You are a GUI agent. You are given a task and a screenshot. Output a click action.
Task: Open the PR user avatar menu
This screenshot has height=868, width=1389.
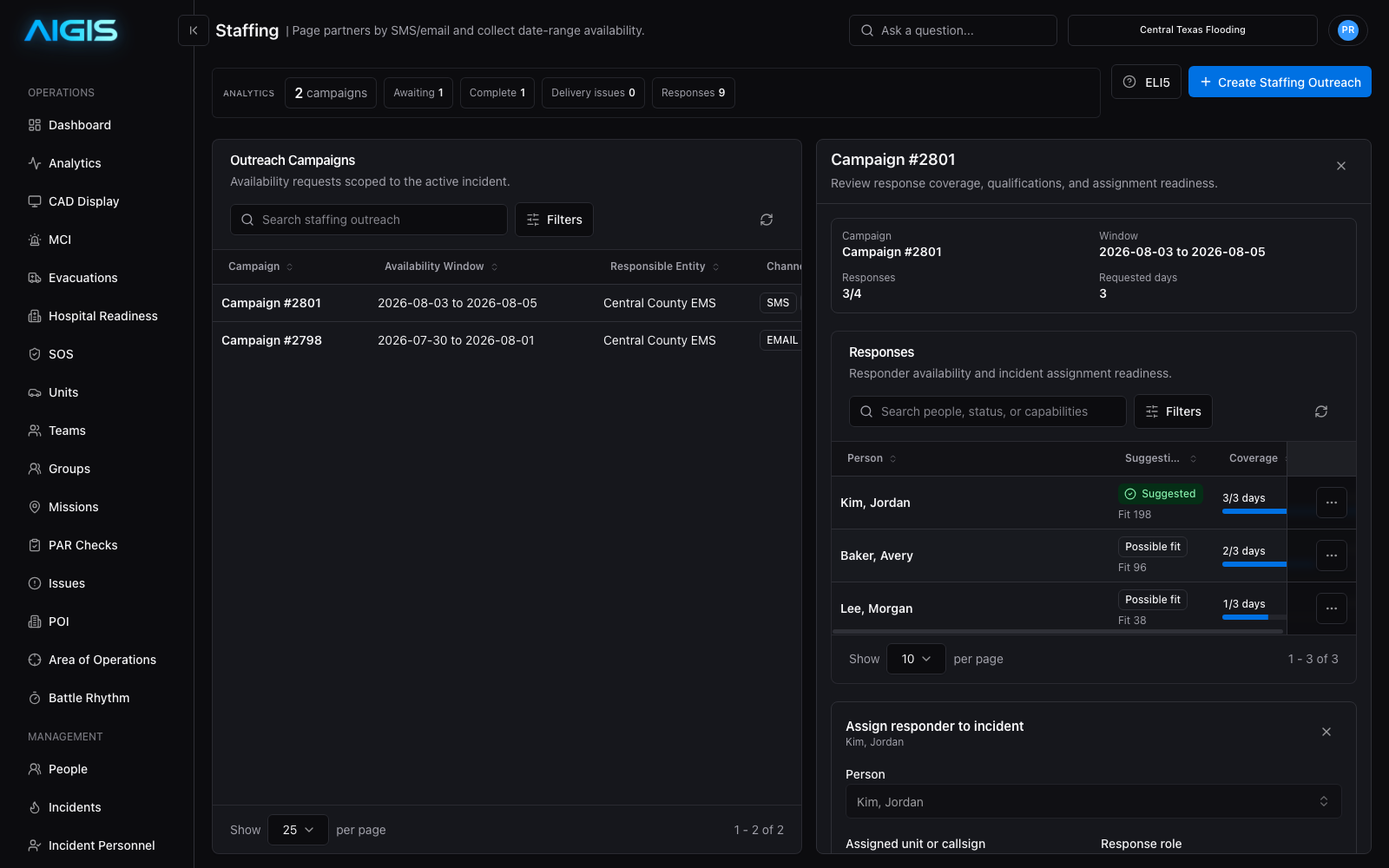click(1348, 30)
